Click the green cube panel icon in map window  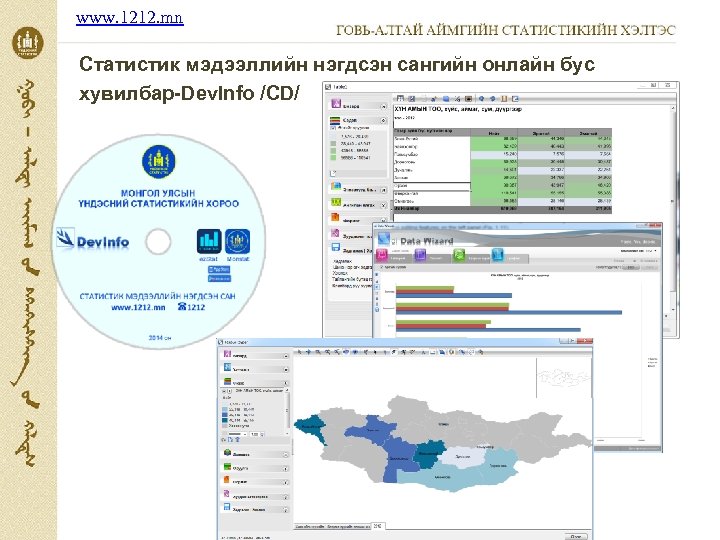click(x=227, y=453)
